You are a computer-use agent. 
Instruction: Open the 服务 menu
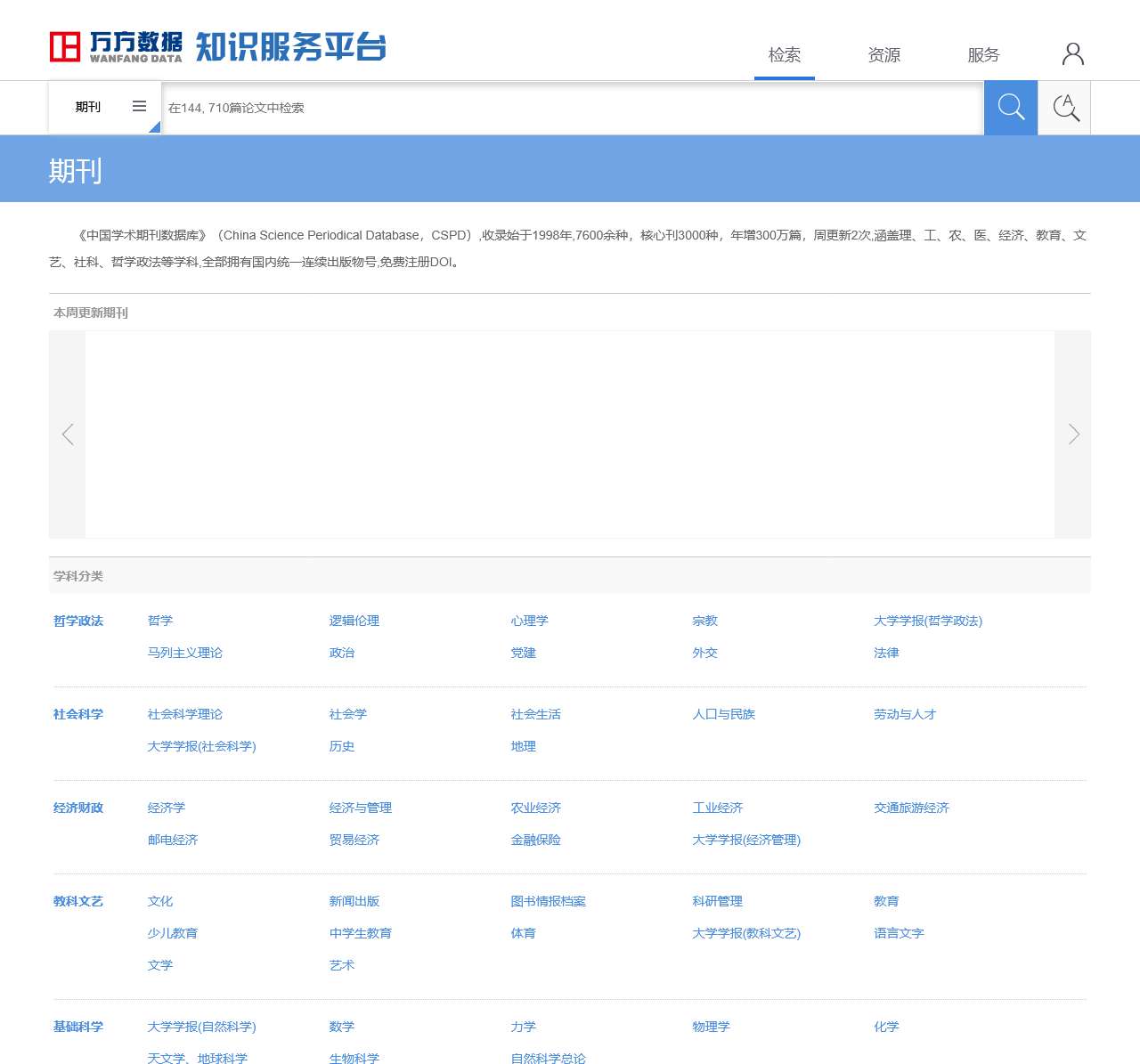tap(984, 55)
